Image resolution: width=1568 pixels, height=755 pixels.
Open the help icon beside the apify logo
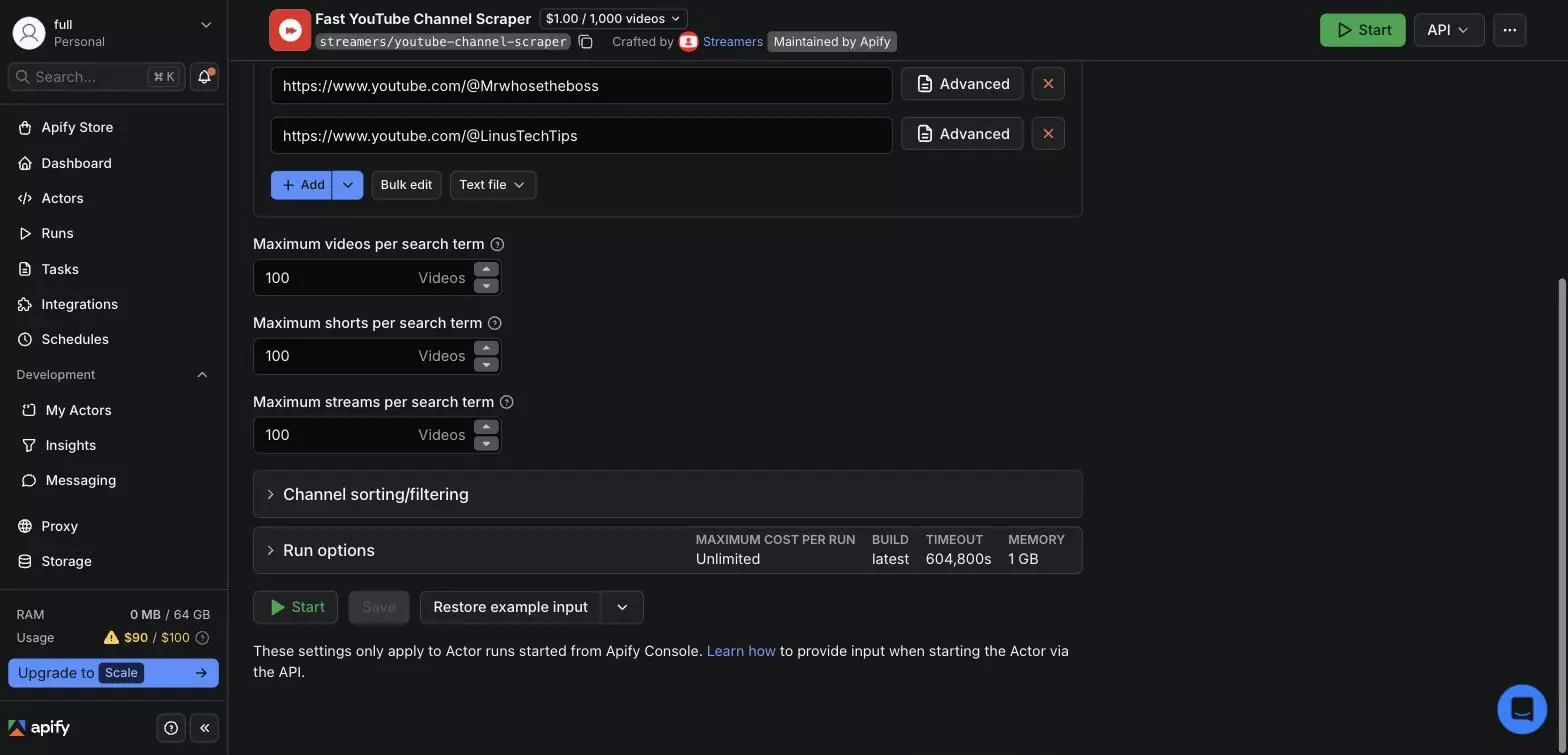pos(171,728)
